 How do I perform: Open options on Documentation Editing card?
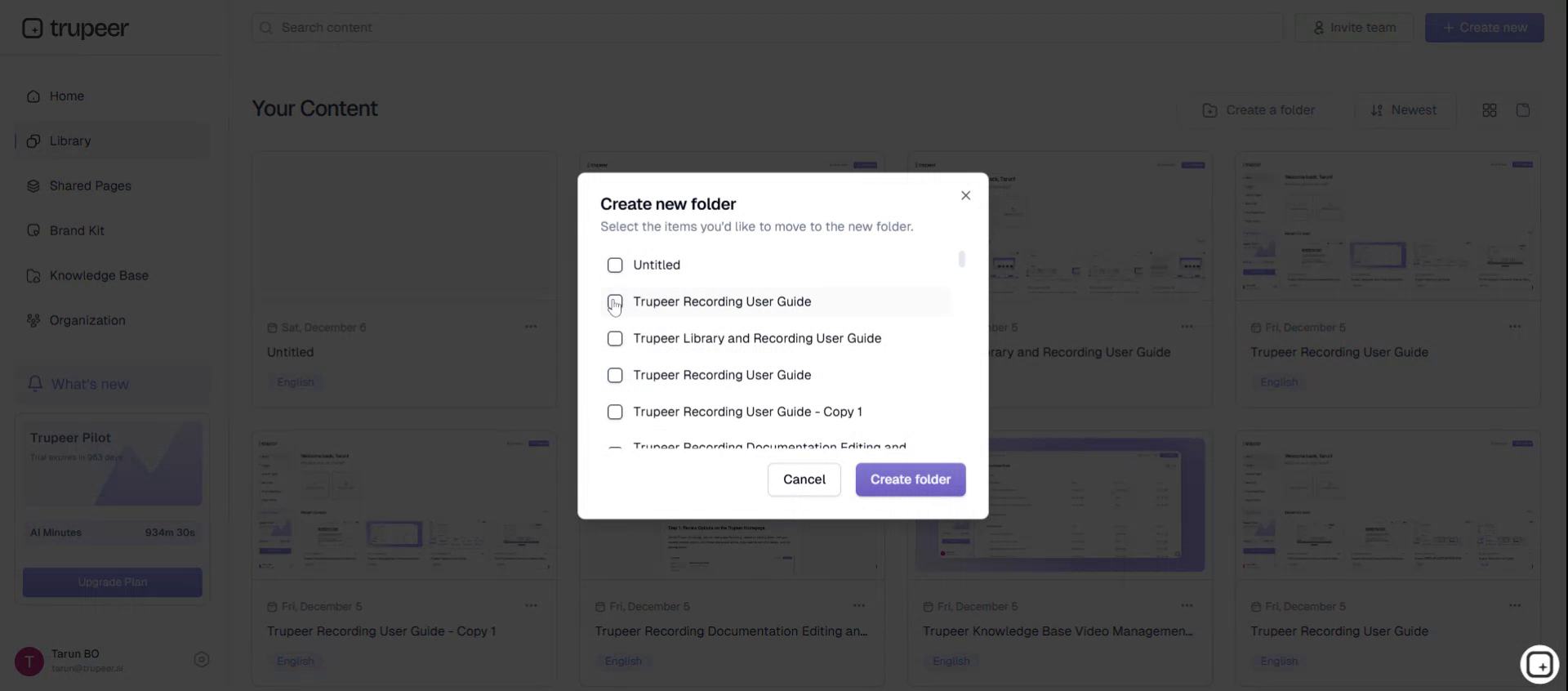pyautogui.click(x=859, y=606)
